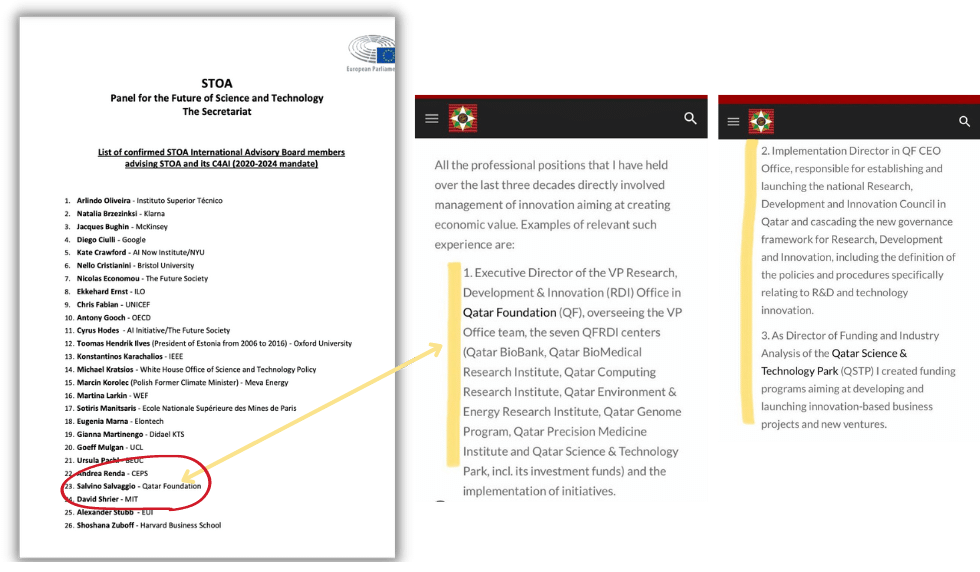This screenshot has width=980, height=572.
Task: Select row 'Jacques Bughin - McKinsey'
Action: pyautogui.click(x=116, y=227)
